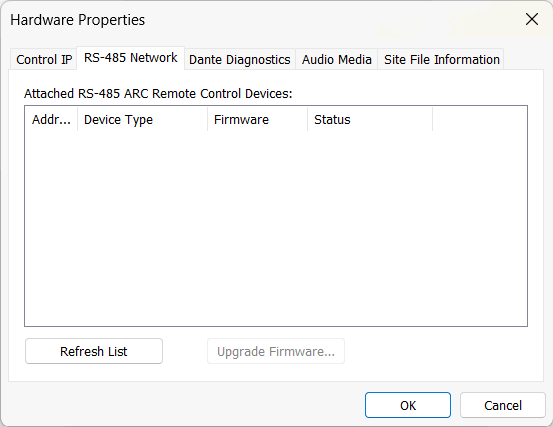The width and height of the screenshot is (553, 427).
Task: Click divider between Addr and Device Type columns
Action: [x=78, y=120]
